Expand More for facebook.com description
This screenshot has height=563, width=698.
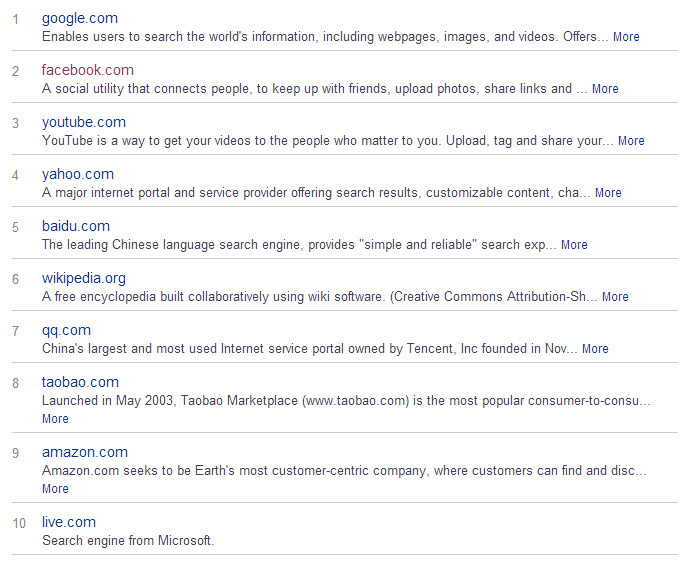605,89
